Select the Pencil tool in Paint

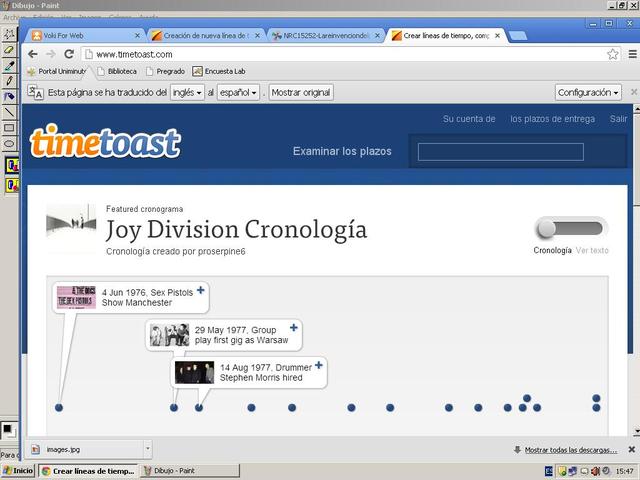(9, 81)
